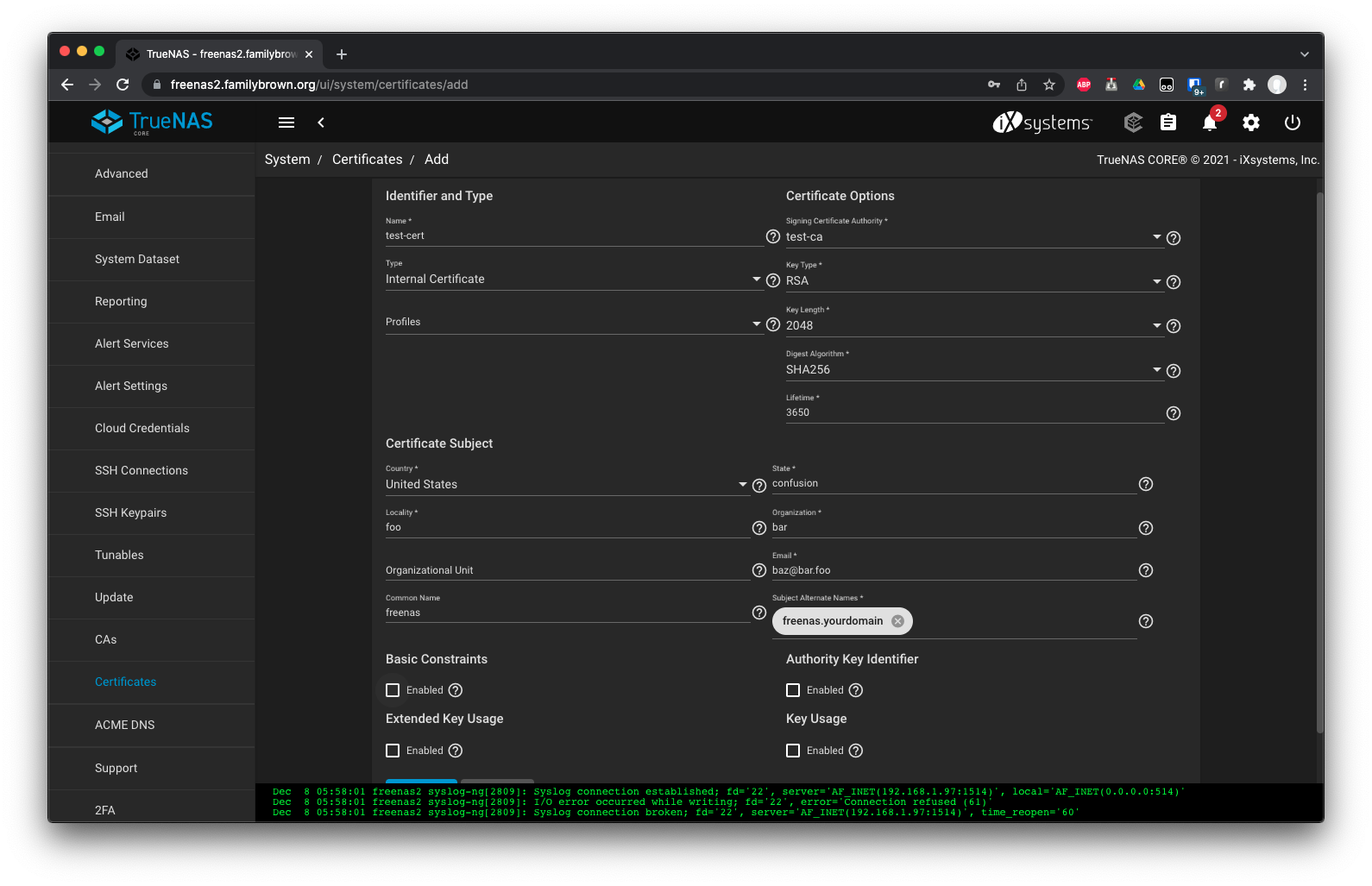Enable the Authority Key Identifier checkbox
This screenshot has height=886, width=1372.
(x=793, y=690)
